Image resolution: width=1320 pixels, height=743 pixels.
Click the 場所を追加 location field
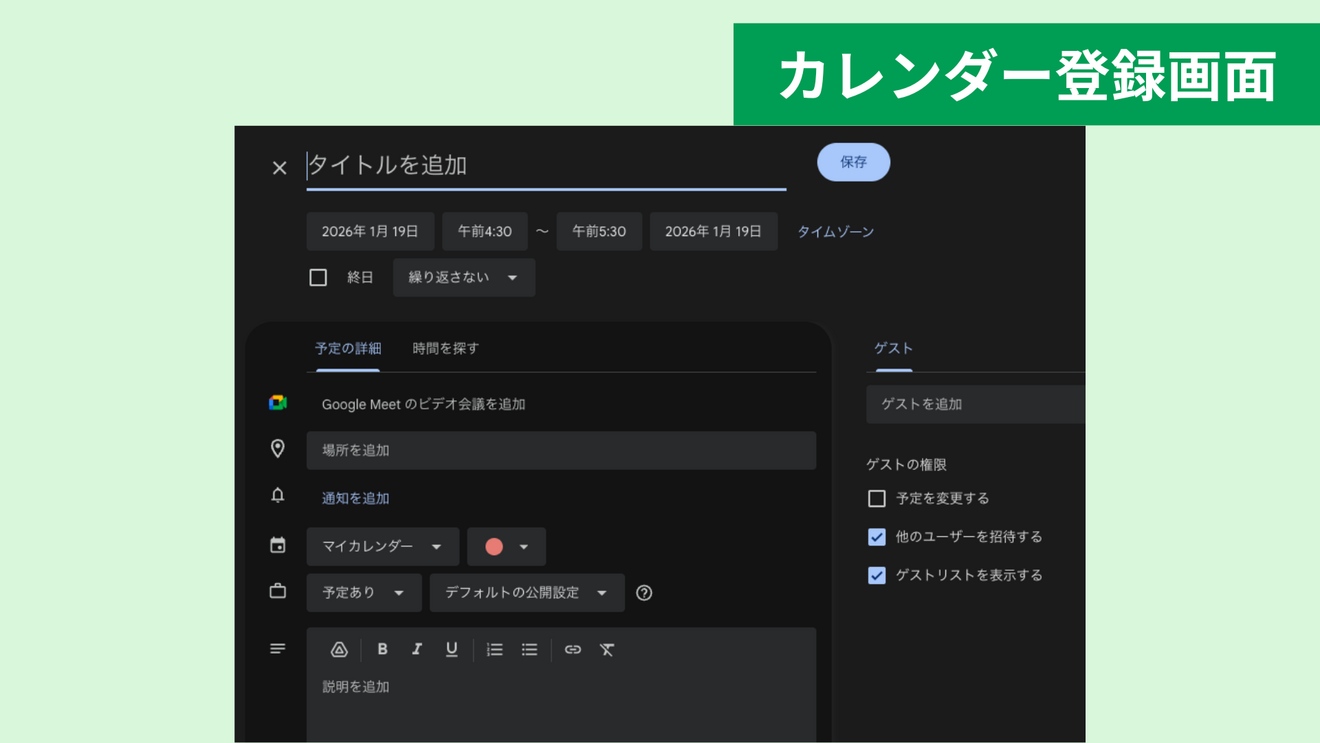[561, 450]
